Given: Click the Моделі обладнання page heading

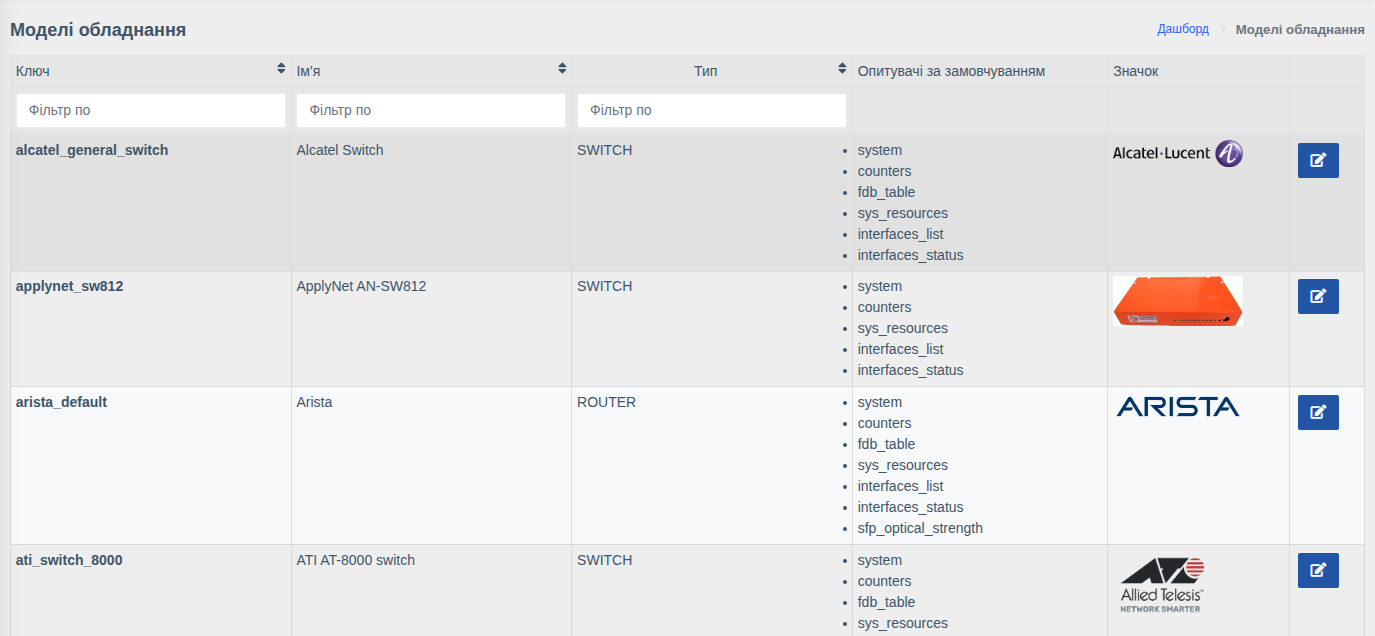Looking at the screenshot, I should tap(98, 30).
